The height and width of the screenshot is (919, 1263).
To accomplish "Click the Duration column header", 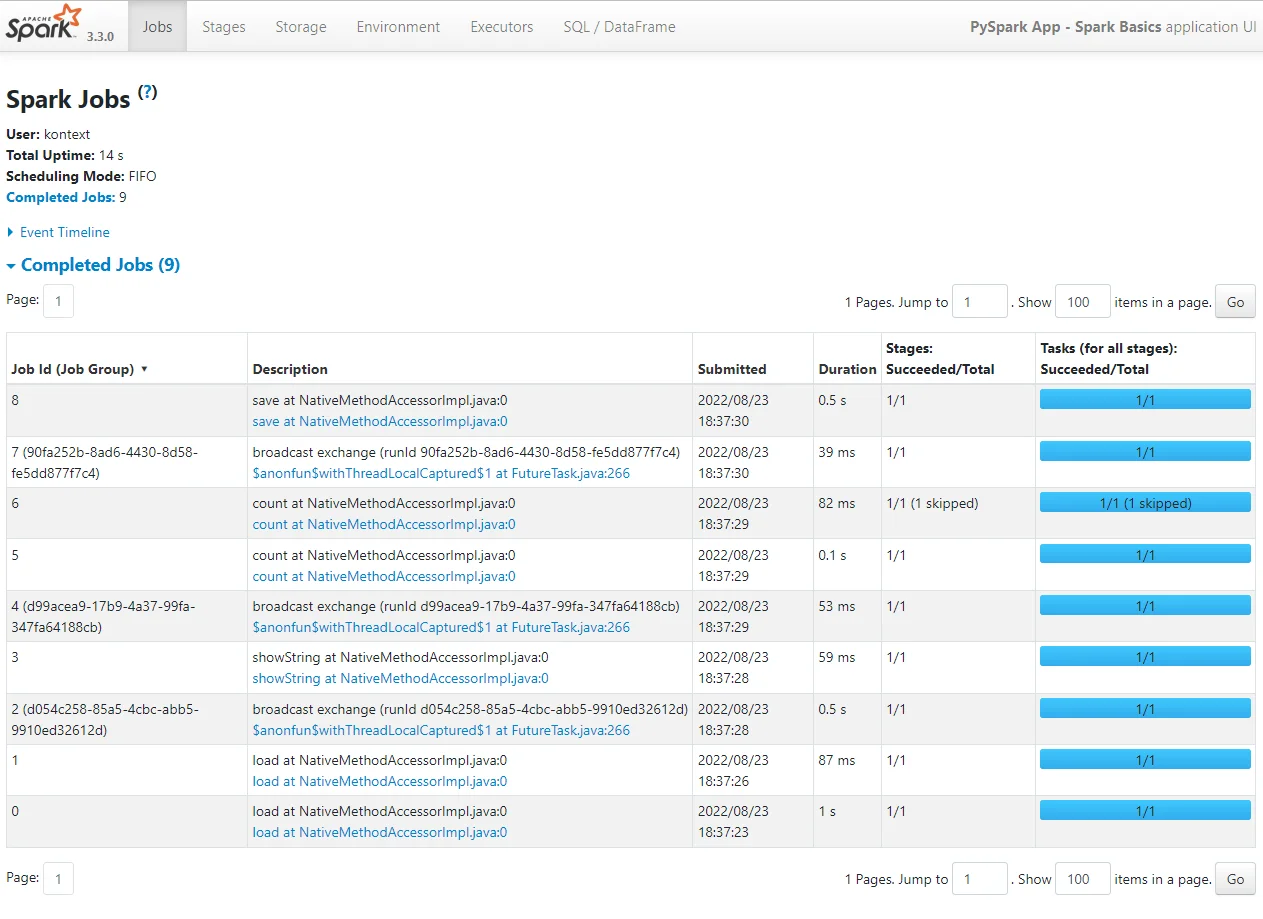I will [847, 369].
